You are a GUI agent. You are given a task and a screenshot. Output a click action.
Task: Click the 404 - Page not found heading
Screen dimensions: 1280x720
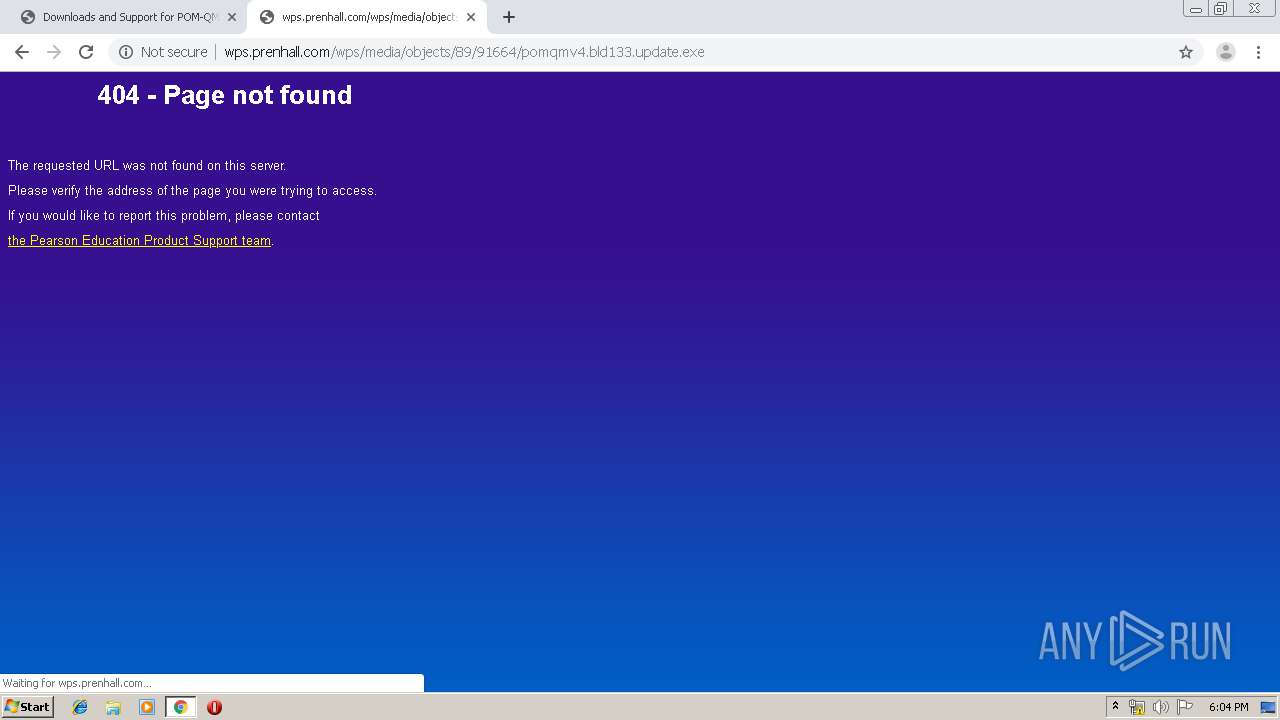coord(225,95)
